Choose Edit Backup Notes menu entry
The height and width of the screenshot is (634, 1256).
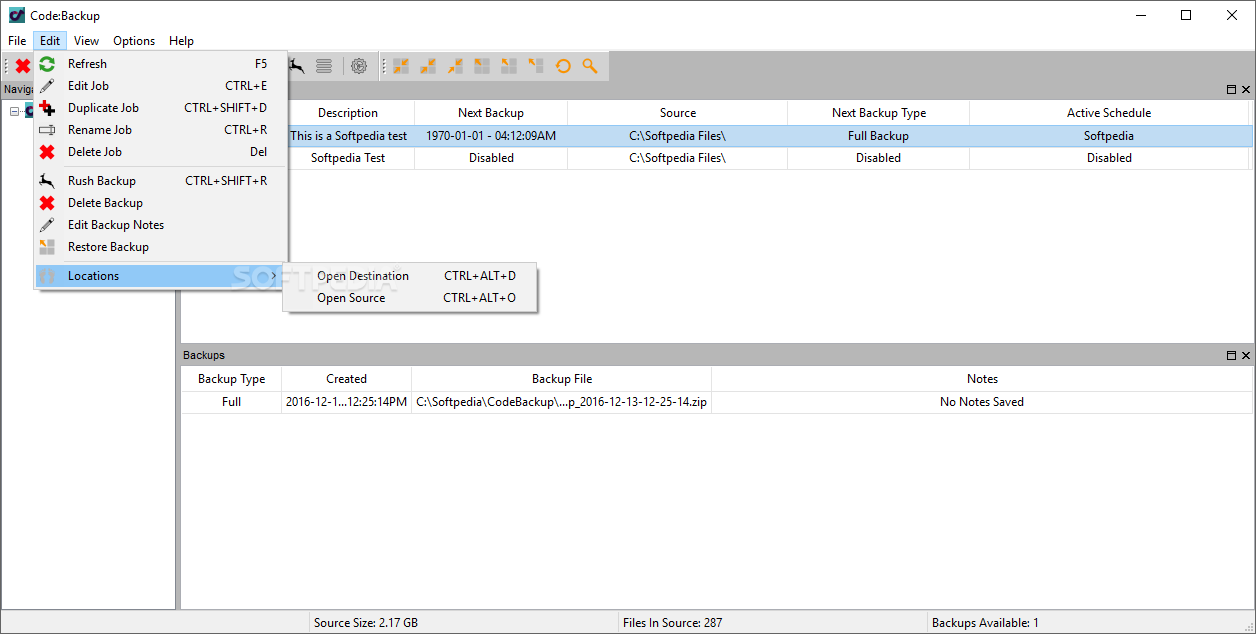pos(161,225)
